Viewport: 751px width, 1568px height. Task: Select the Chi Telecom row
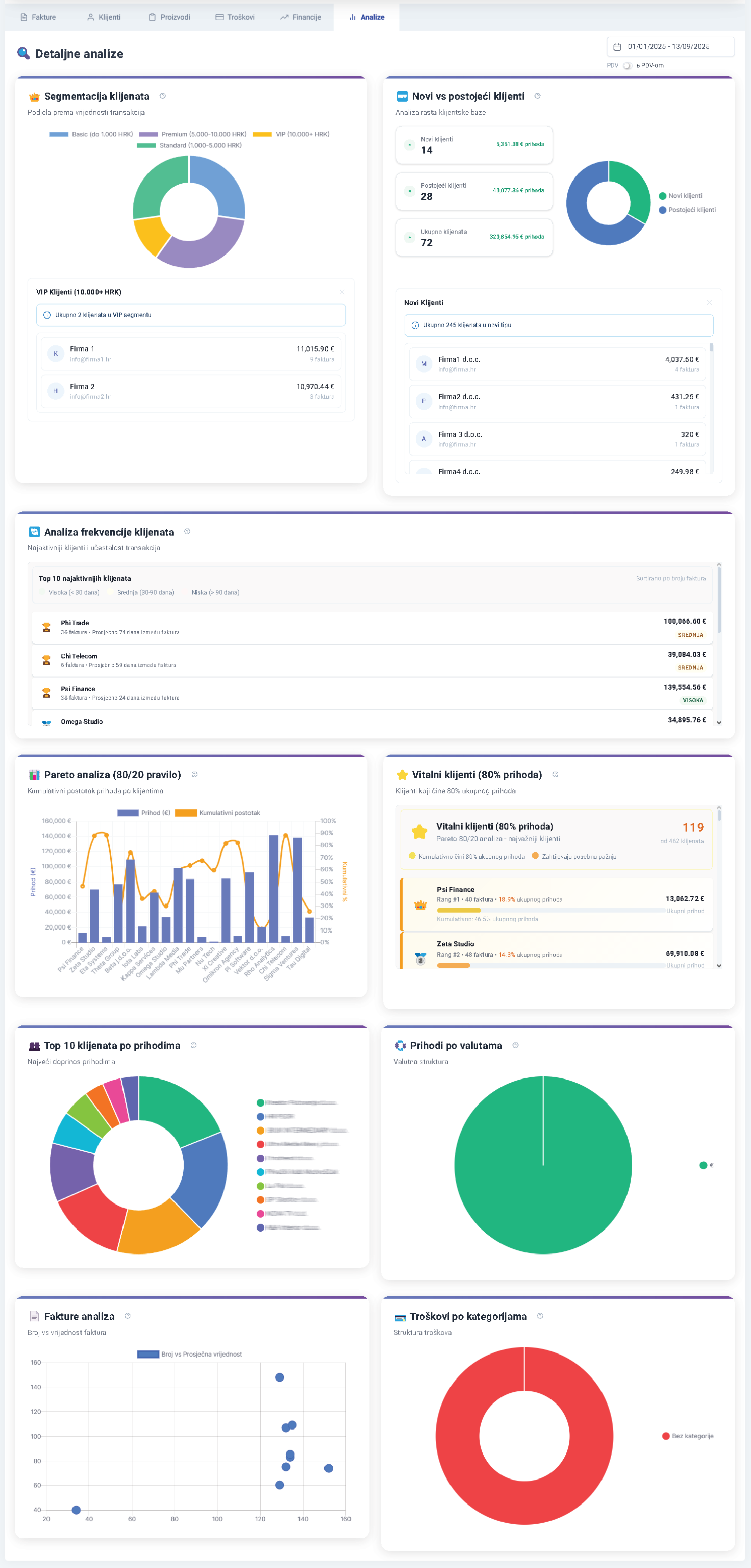click(x=372, y=661)
